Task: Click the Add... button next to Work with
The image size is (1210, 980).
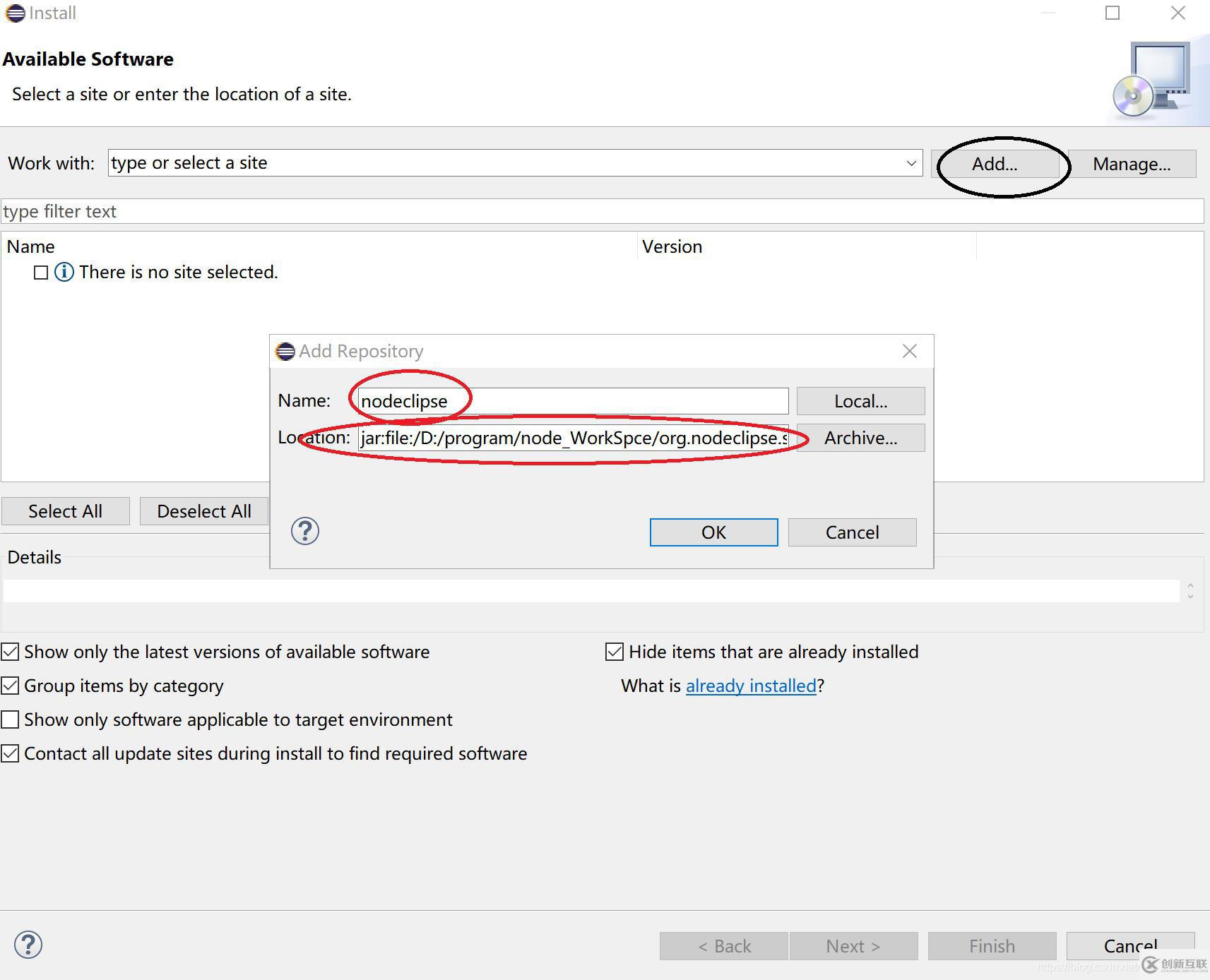Action: tap(995, 164)
